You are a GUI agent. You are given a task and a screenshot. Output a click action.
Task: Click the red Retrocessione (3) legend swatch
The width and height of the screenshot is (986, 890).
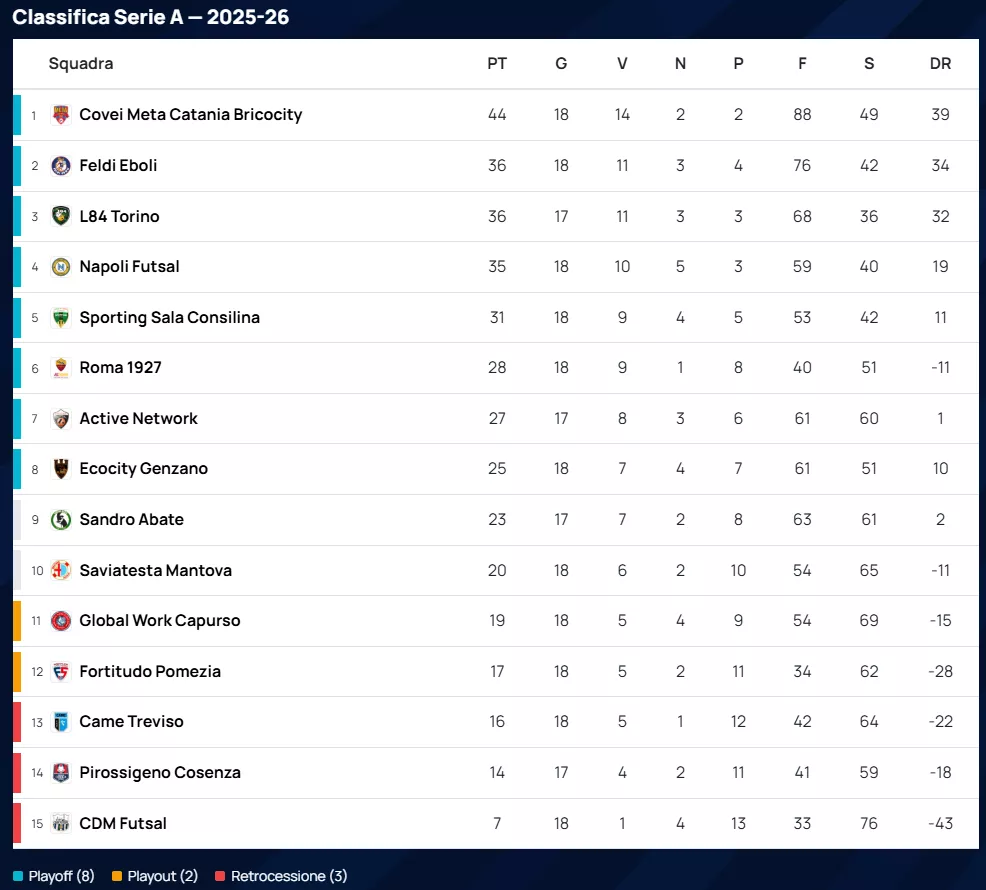[x=220, y=877]
